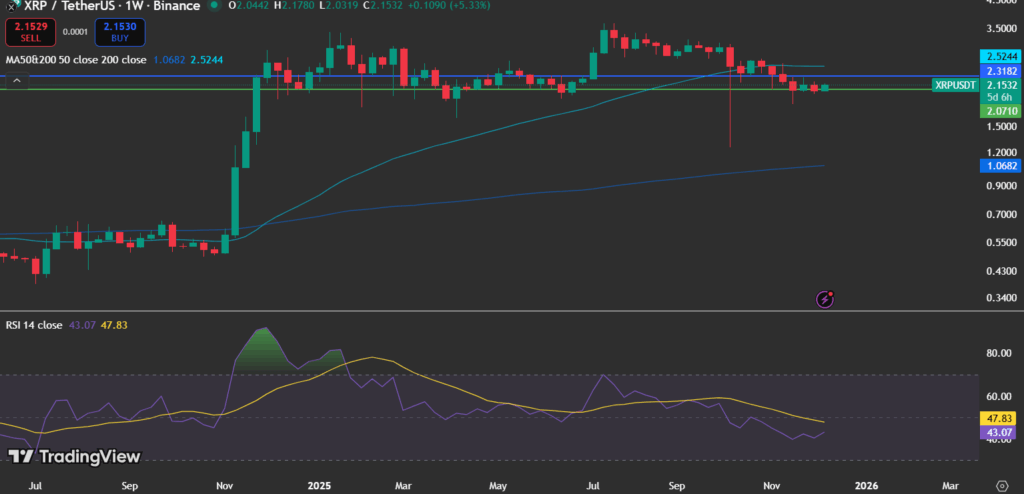
Task: Click yellow 47.83 in RSI legend
Action: click(113, 325)
